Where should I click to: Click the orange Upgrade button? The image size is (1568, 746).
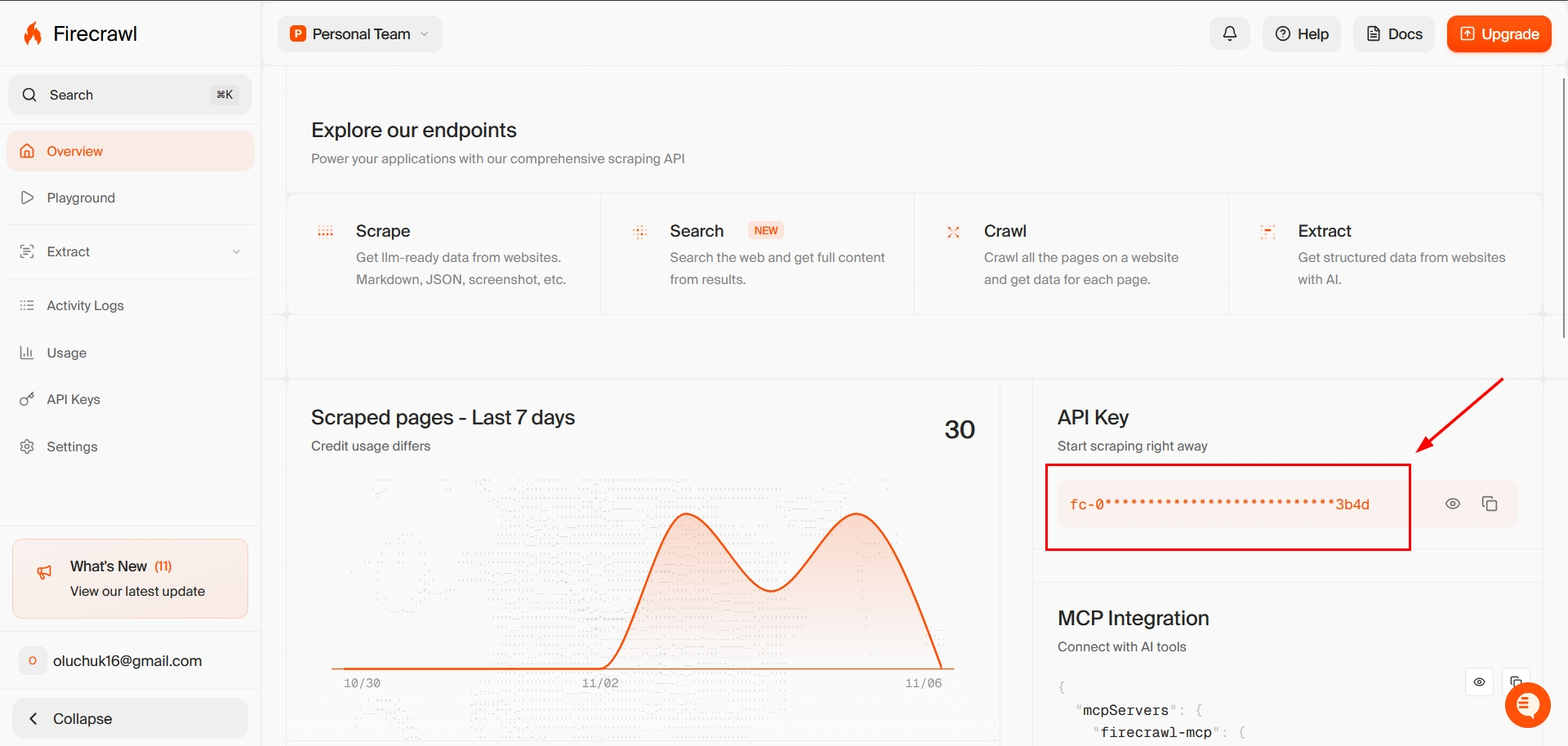1499,33
